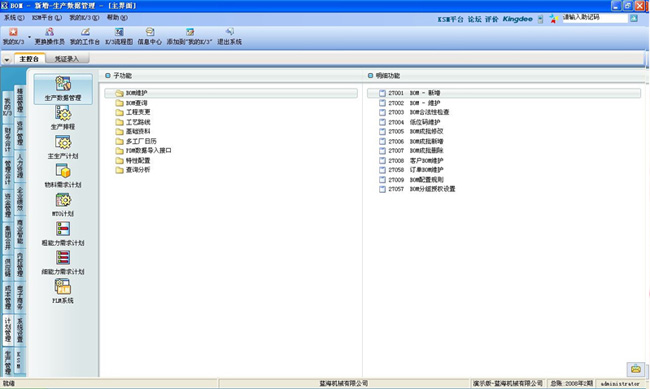Select item 27005 BOM成批修改
This screenshot has height=389, width=650.
click(412, 131)
